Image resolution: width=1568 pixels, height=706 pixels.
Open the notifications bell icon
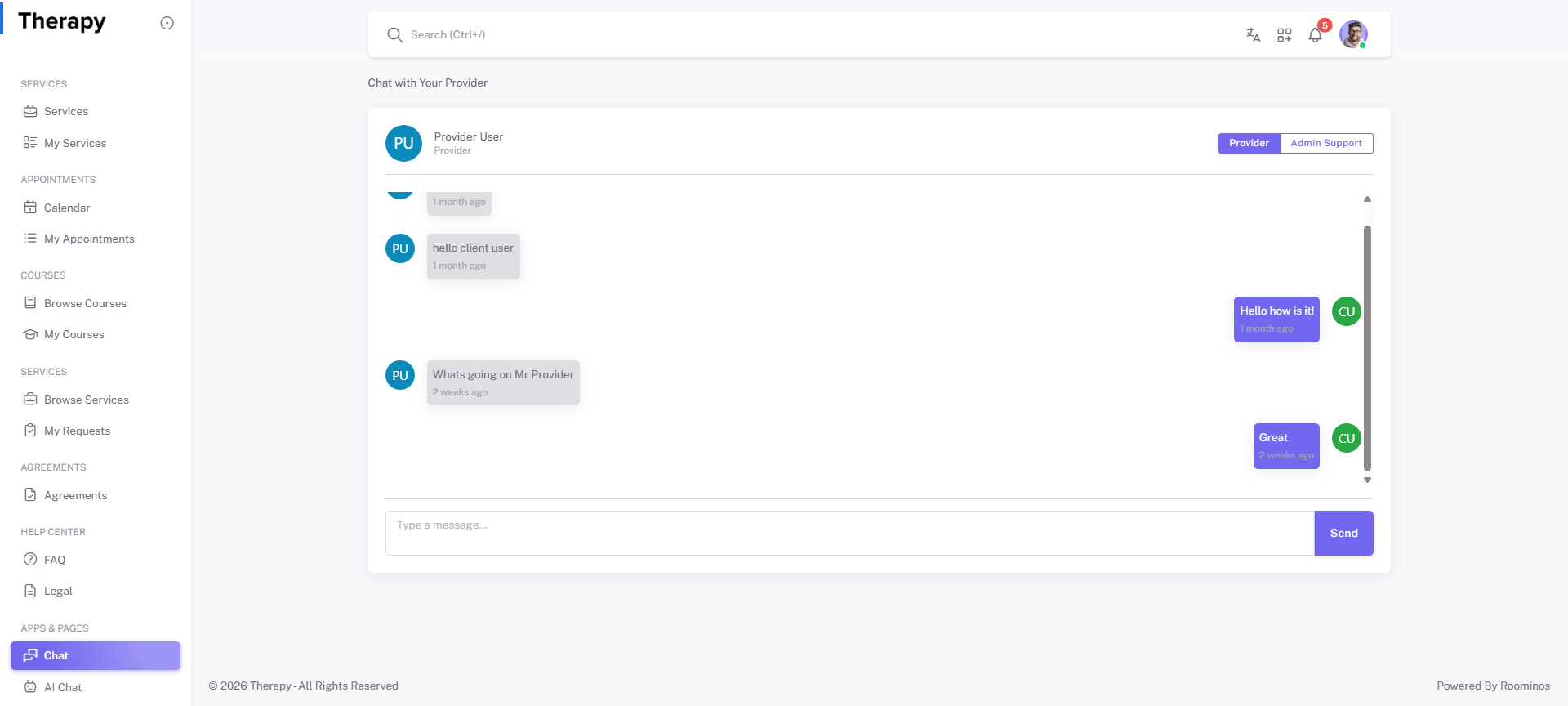pos(1315,34)
